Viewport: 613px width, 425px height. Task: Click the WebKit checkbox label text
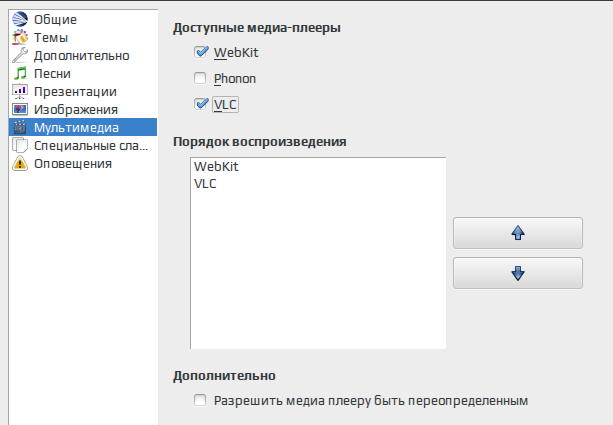[x=236, y=52]
